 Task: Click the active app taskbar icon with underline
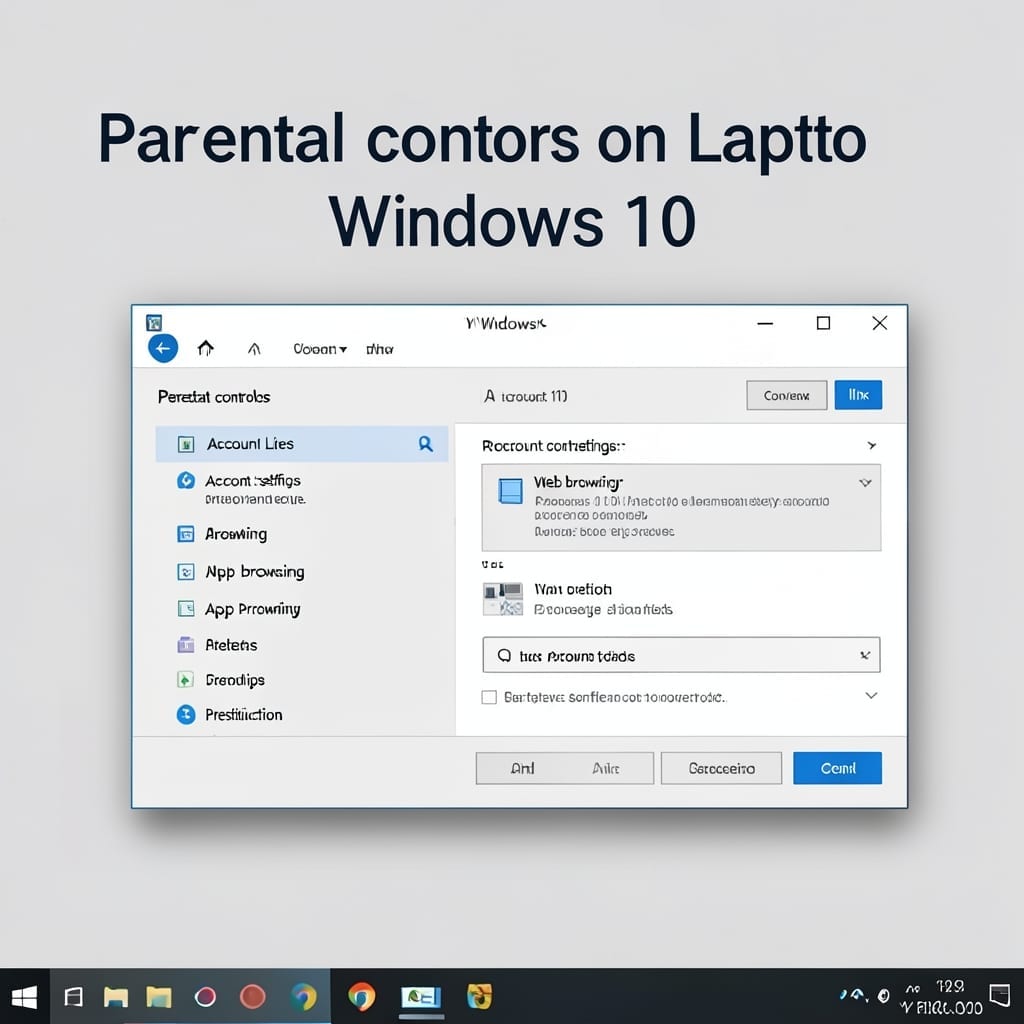coord(421,998)
